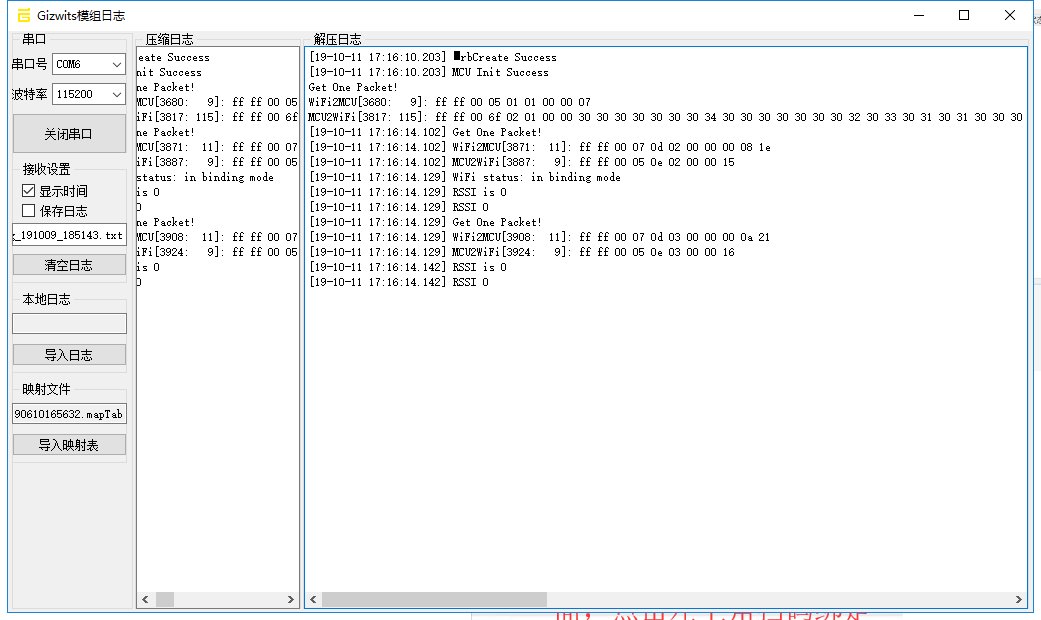Click the Gizwits app icon in title bar
The image size is (1041, 620).
coord(23,15)
